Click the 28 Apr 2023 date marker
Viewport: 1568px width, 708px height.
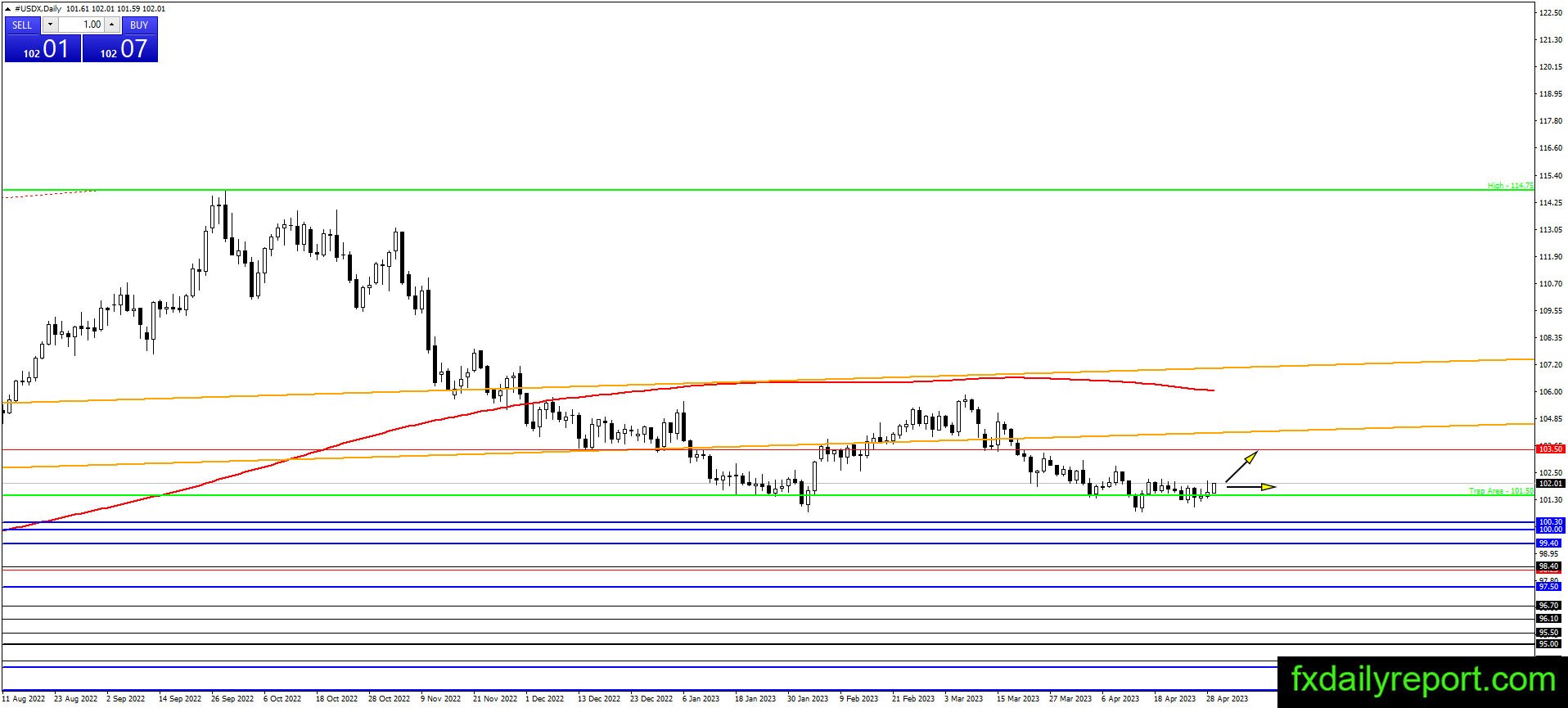click(x=1228, y=699)
